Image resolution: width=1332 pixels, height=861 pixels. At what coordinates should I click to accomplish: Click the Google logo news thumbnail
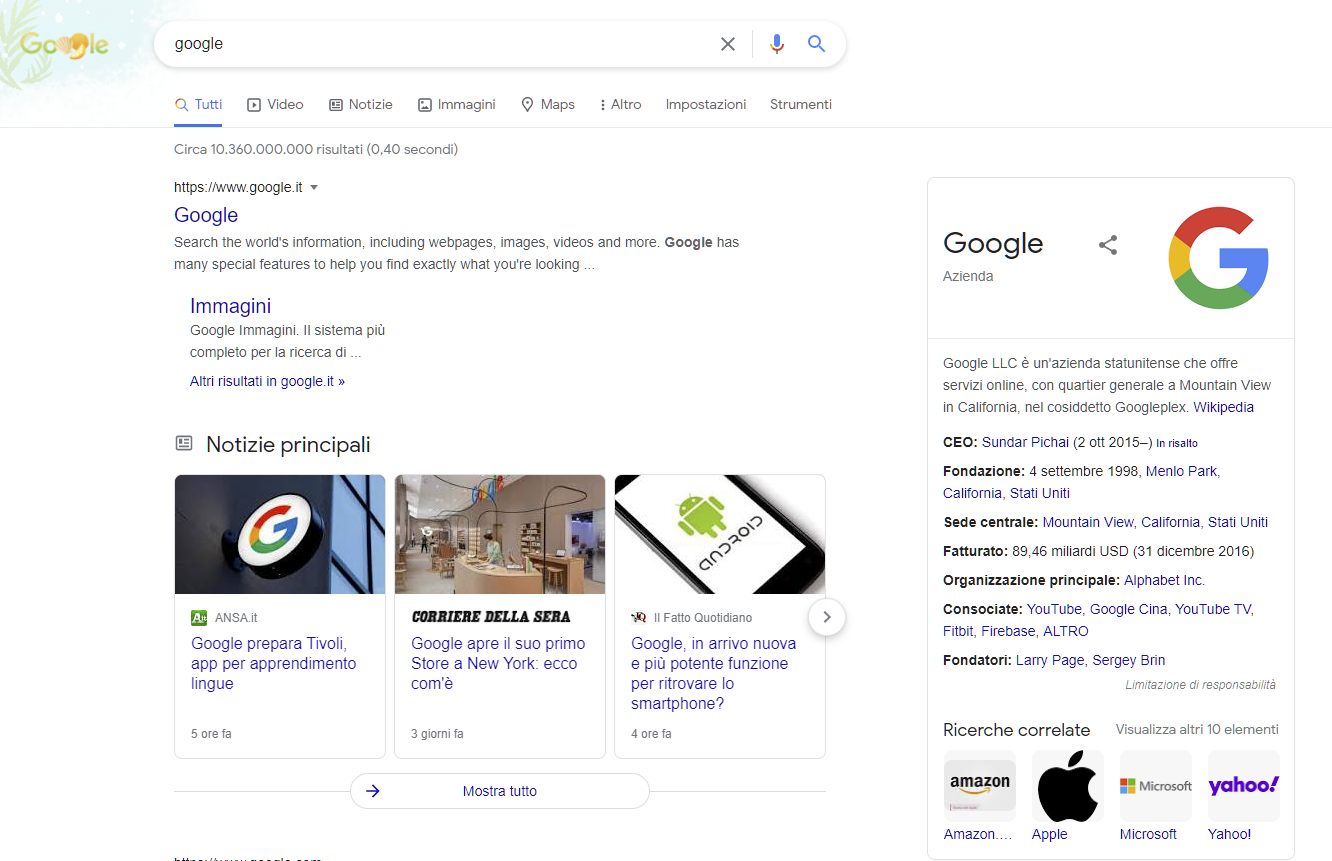(280, 534)
